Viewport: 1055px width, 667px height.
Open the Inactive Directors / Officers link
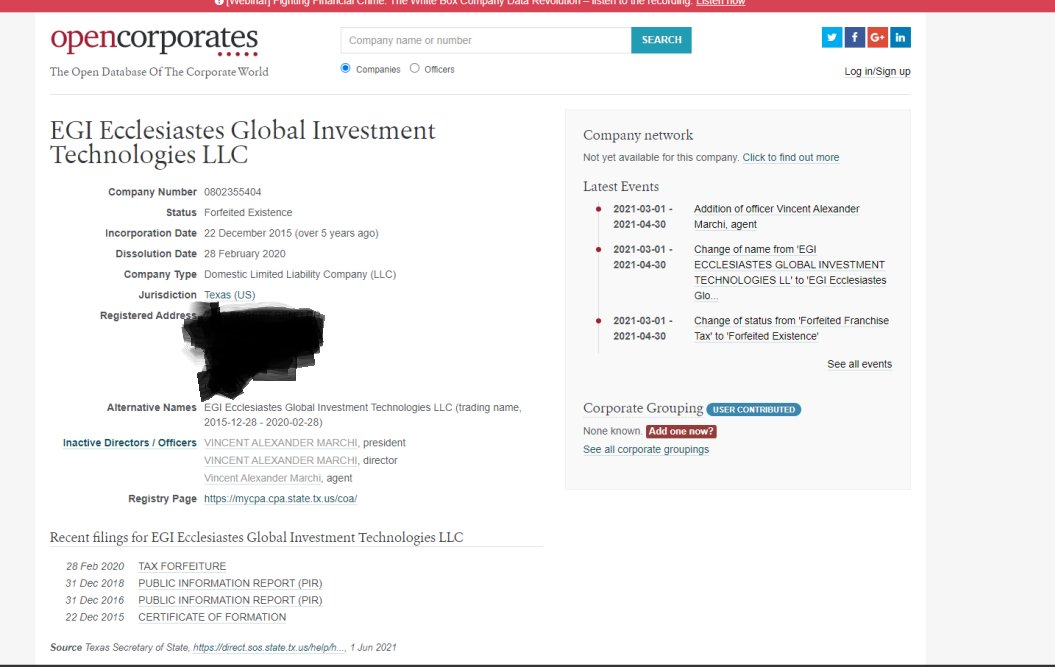pos(130,443)
